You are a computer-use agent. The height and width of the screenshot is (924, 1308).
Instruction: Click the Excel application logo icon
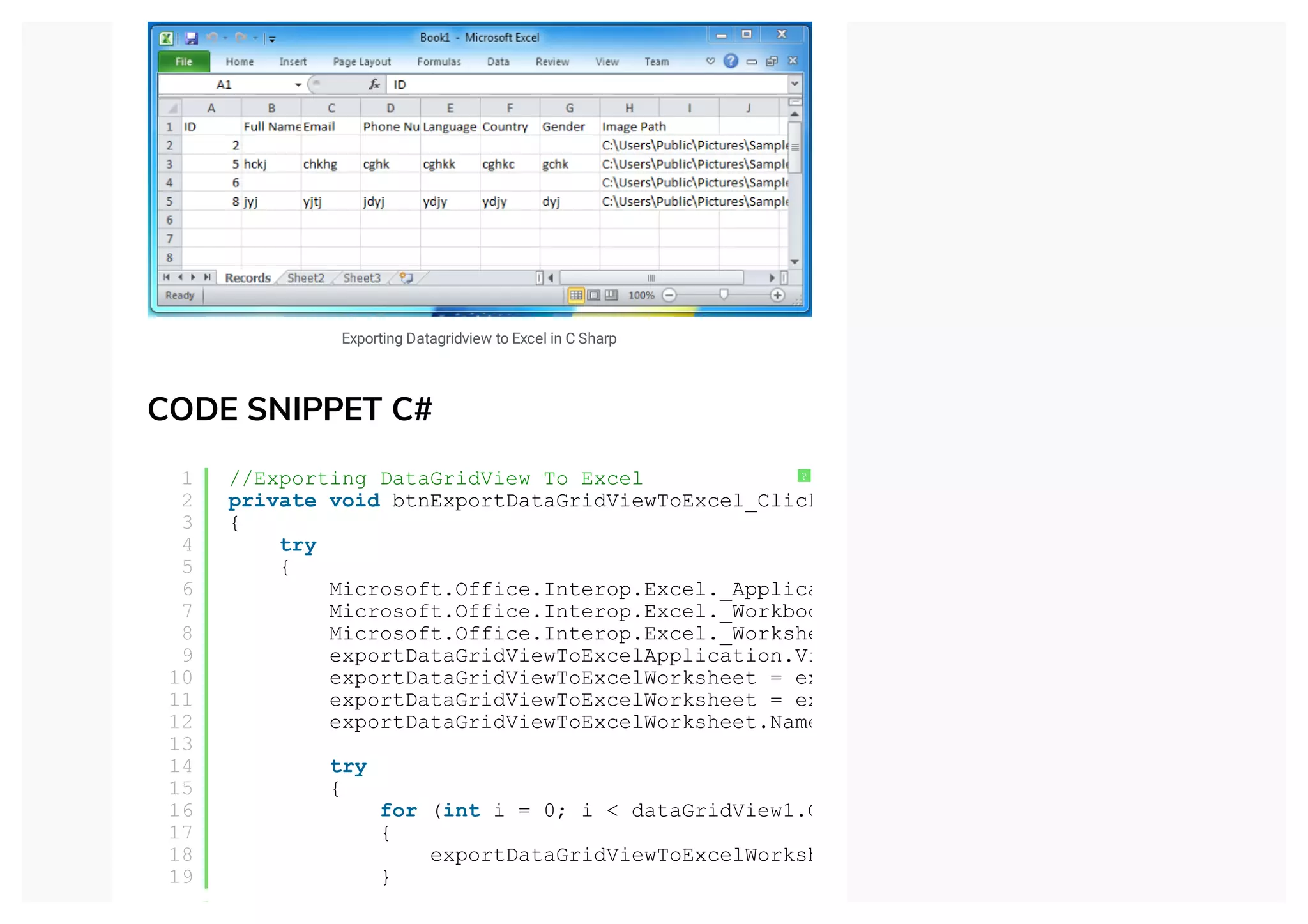[166, 38]
